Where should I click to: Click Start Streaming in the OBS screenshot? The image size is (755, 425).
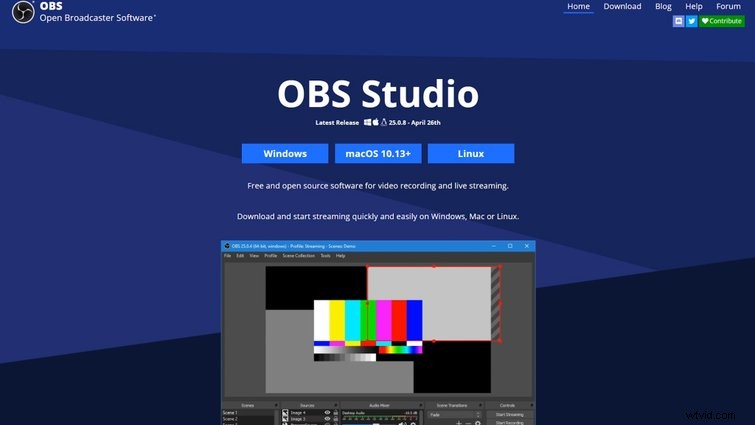[x=509, y=414]
